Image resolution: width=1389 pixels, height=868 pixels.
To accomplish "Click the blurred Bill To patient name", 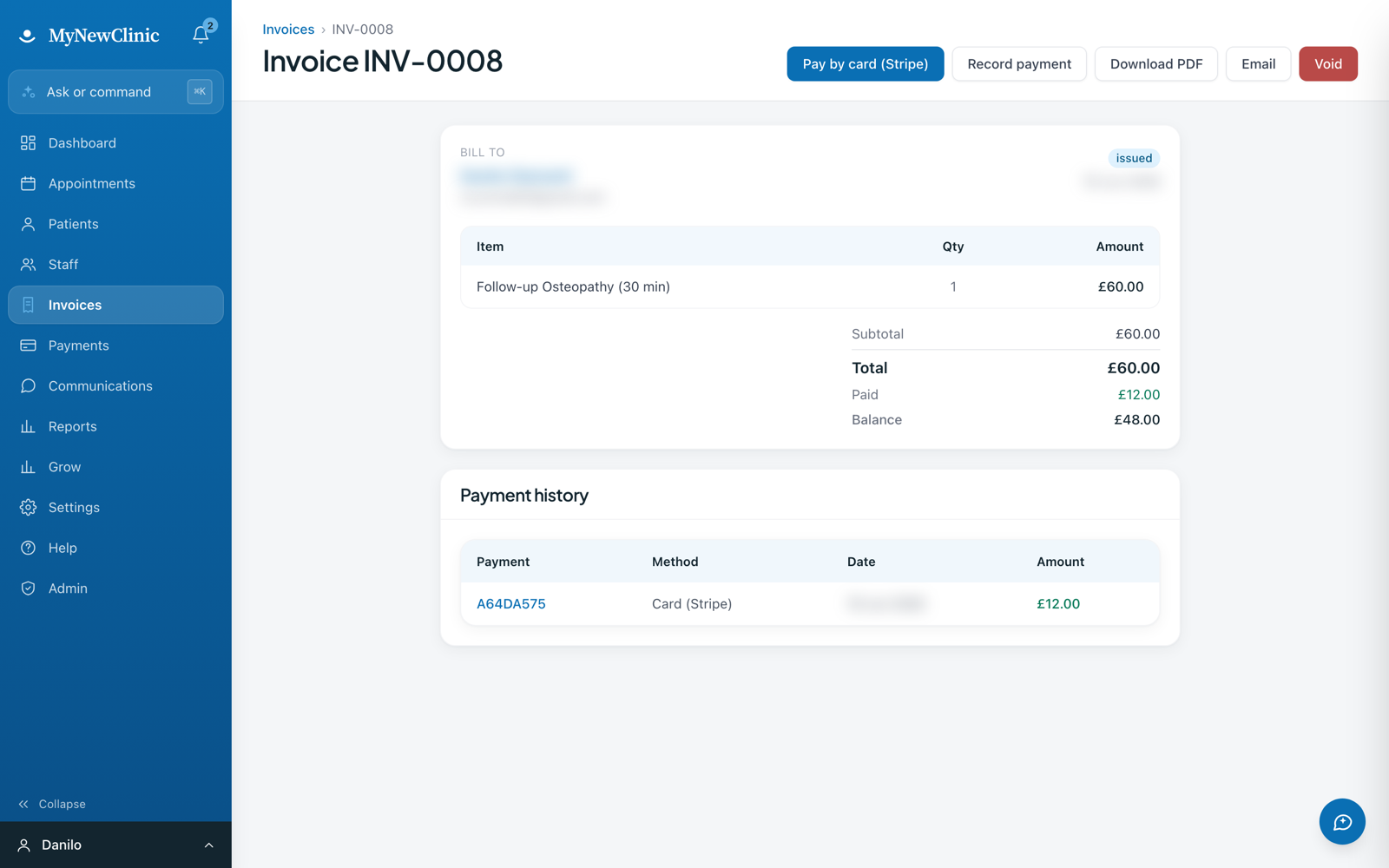I will click(x=517, y=176).
